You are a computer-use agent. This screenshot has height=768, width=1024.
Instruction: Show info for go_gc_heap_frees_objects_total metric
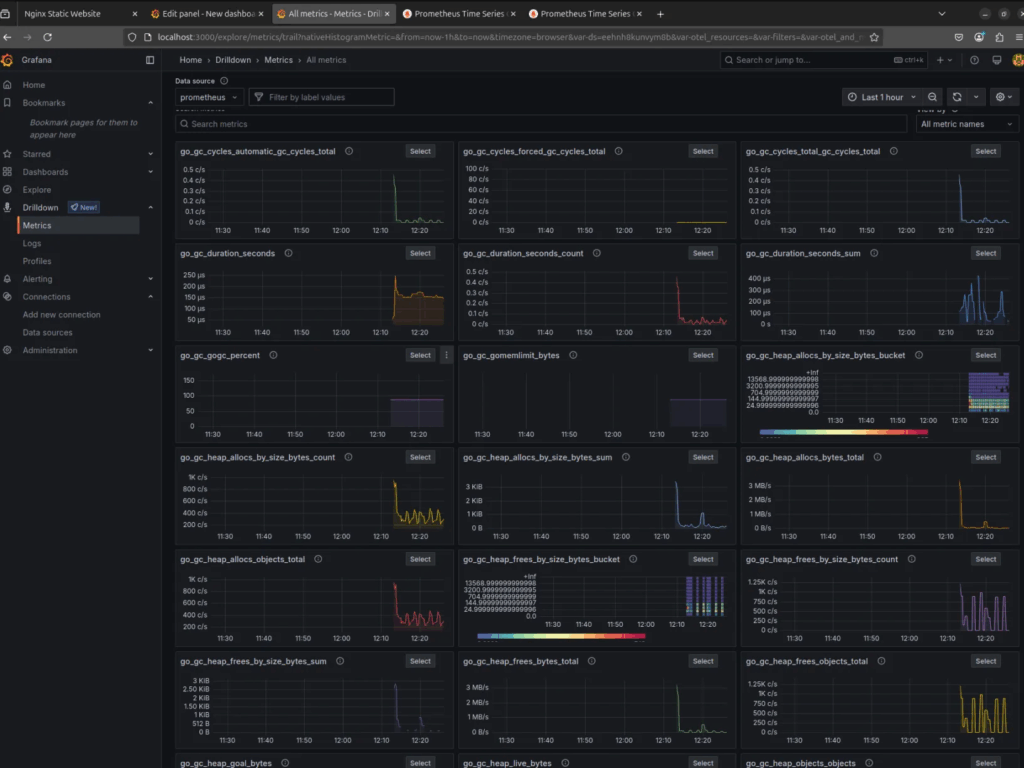click(882, 661)
